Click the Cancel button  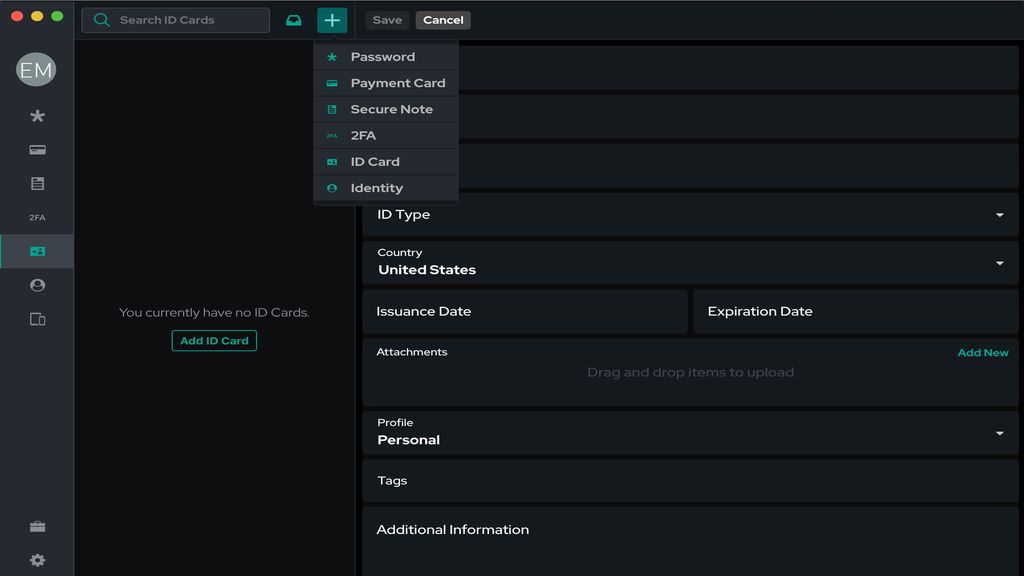point(443,20)
